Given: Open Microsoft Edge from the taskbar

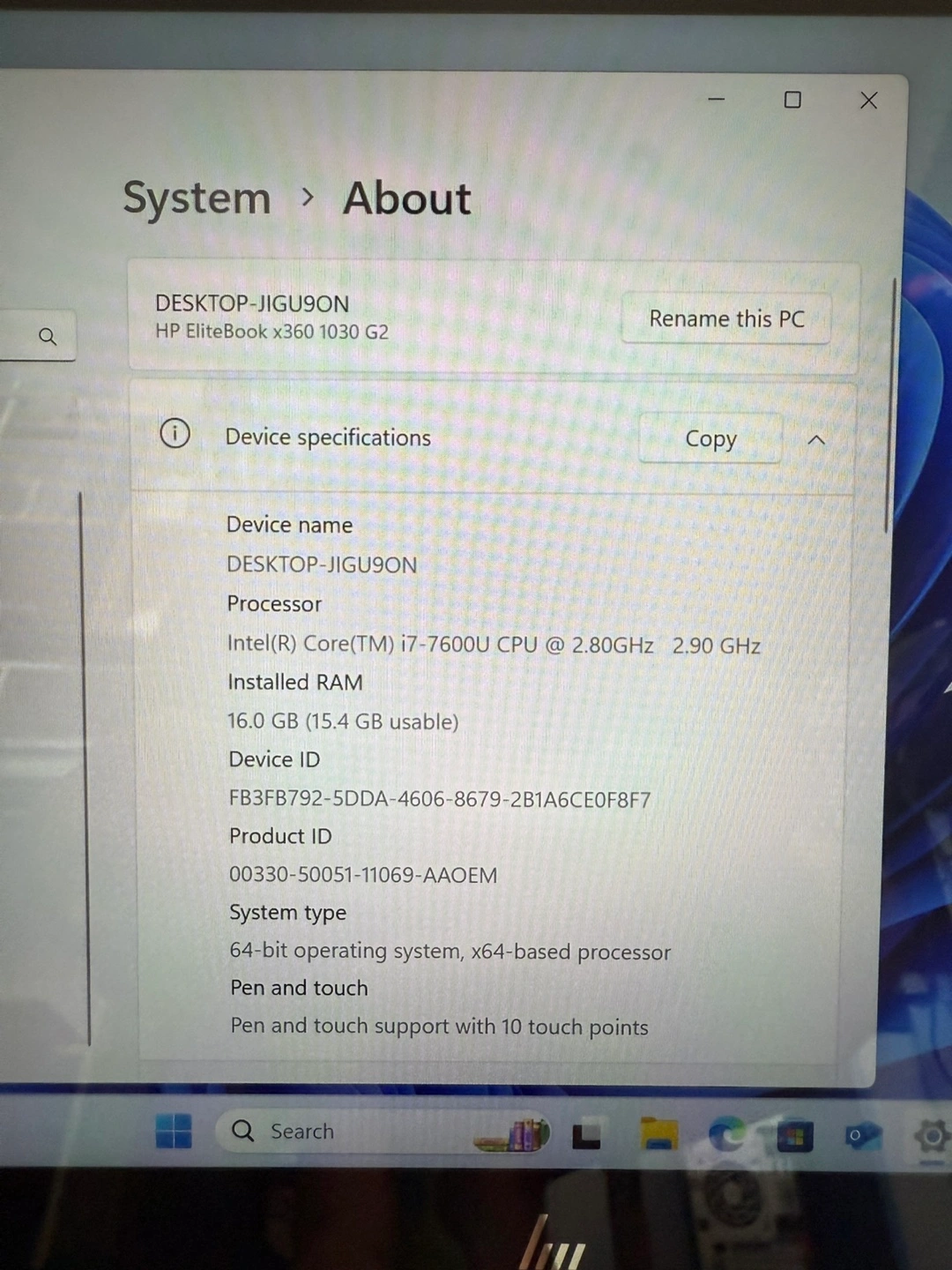Looking at the screenshot, I should click(726, 1134).
